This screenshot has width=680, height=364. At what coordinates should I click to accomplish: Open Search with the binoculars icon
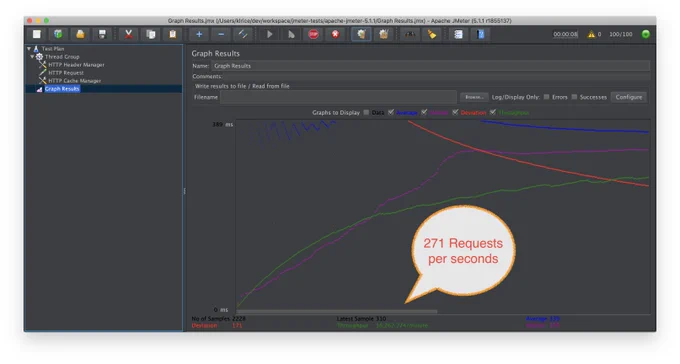coord(410,34)
